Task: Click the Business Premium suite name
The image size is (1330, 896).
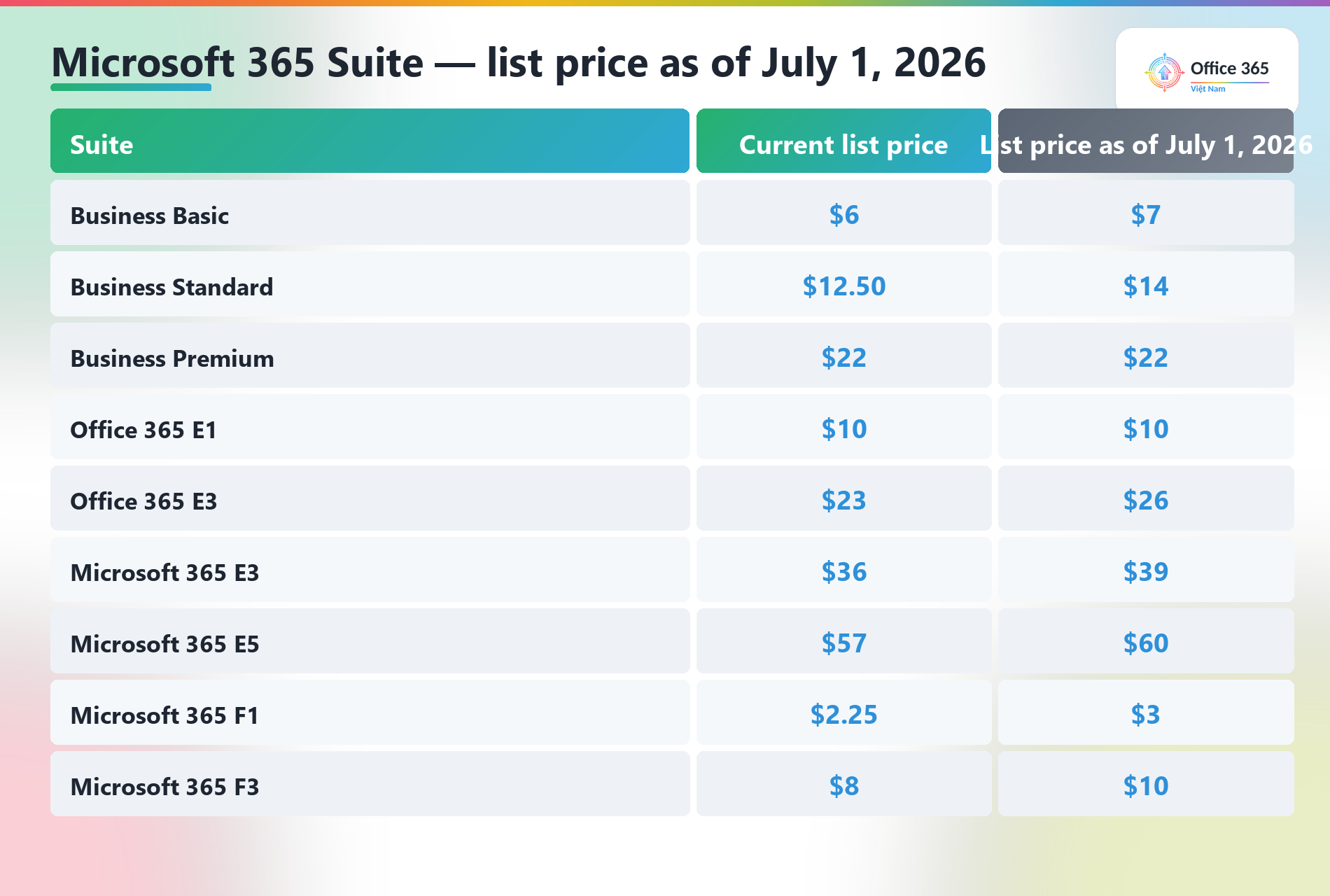Action: pos(172,358)
